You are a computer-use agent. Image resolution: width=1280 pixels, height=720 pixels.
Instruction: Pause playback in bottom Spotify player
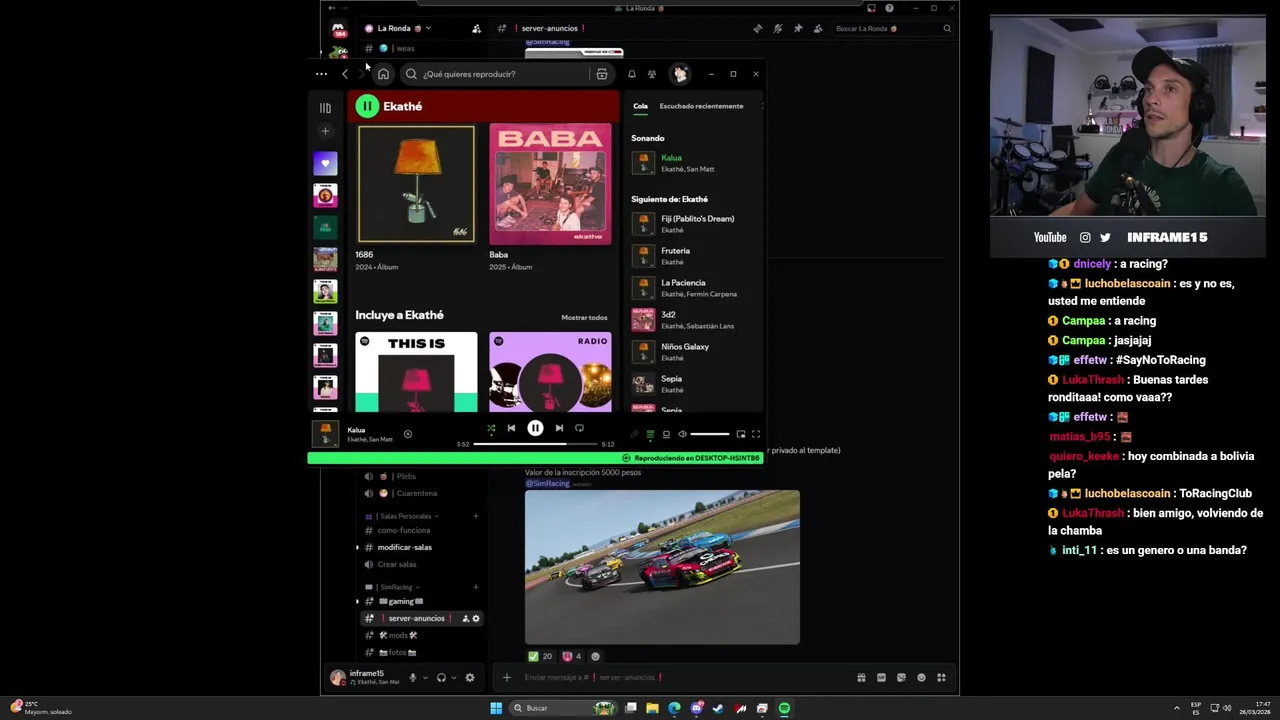(535, 428)
